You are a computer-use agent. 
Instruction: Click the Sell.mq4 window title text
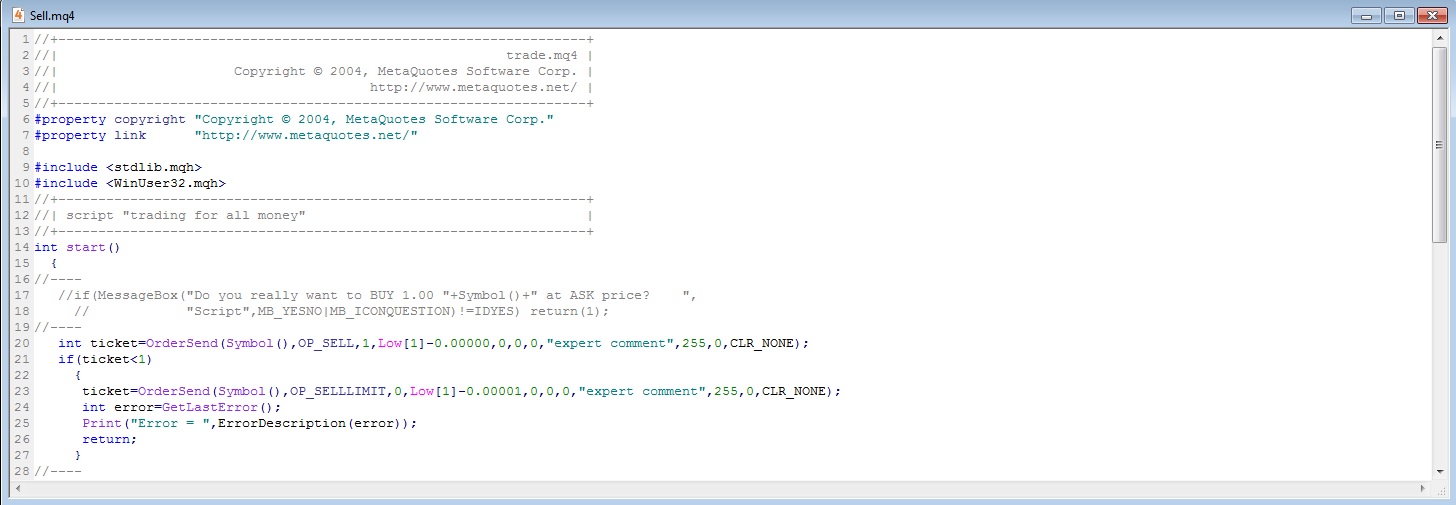pos(50,16)
